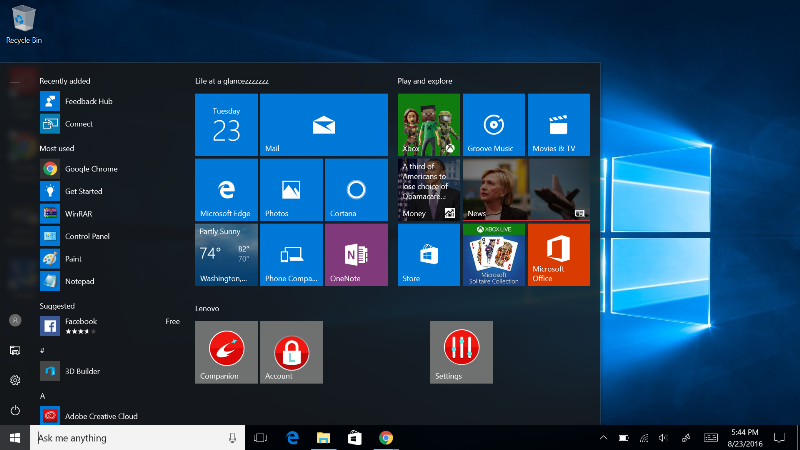Click the Life at a glance group title
This screenshot has width=800, height=450.
pos(232,81)
